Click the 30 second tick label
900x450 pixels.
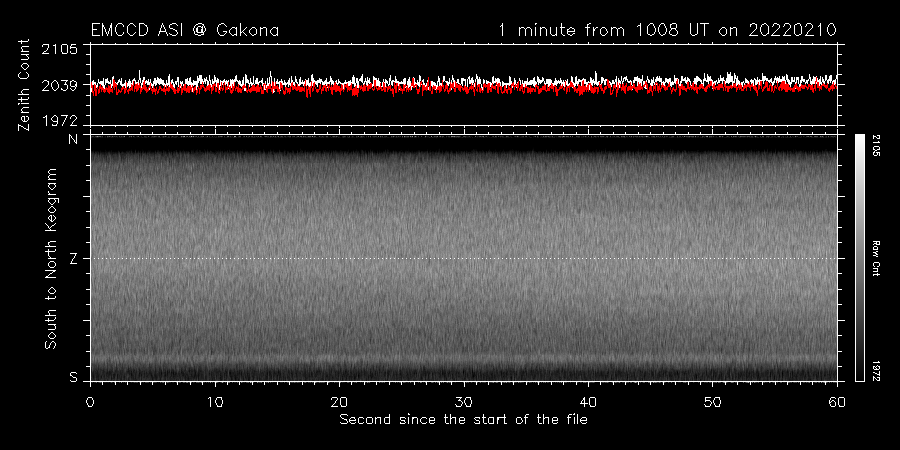[464, 402]
